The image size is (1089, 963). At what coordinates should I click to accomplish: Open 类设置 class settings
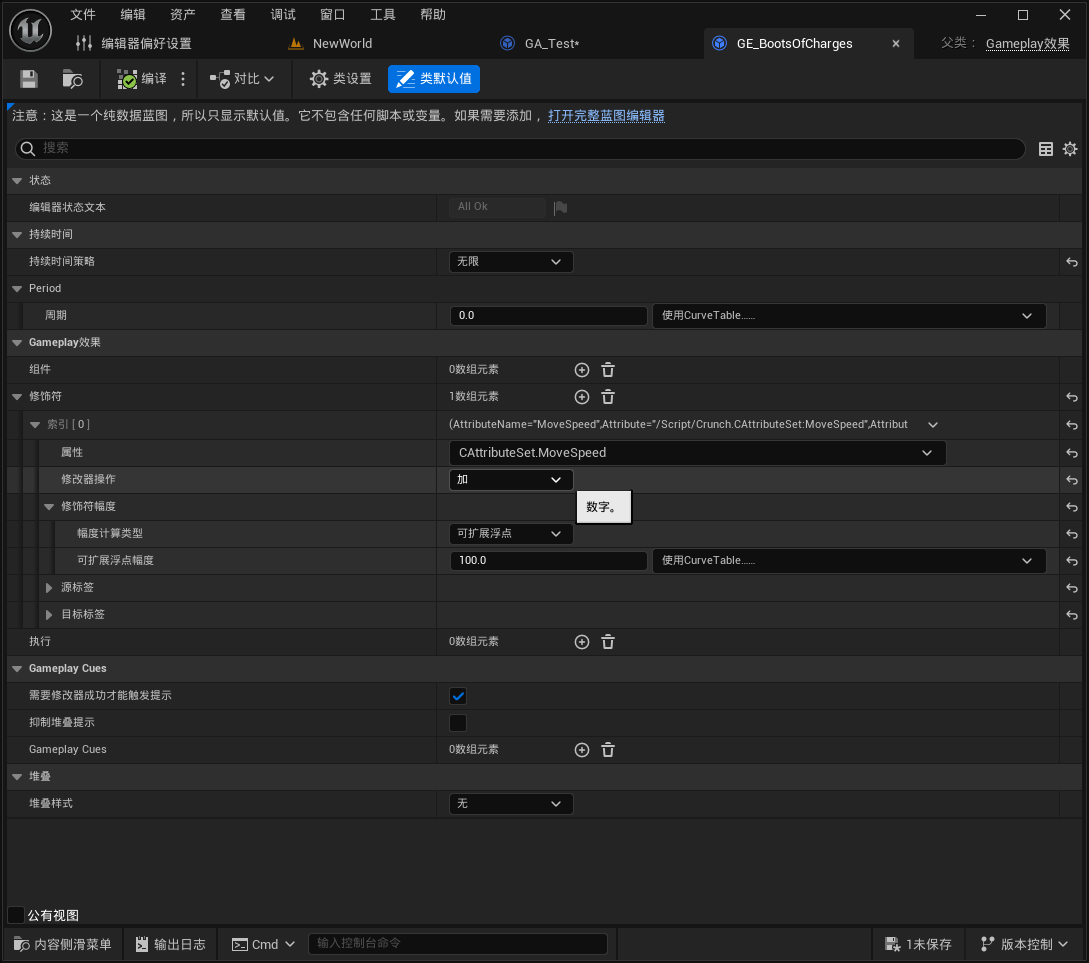pos(341,79)
